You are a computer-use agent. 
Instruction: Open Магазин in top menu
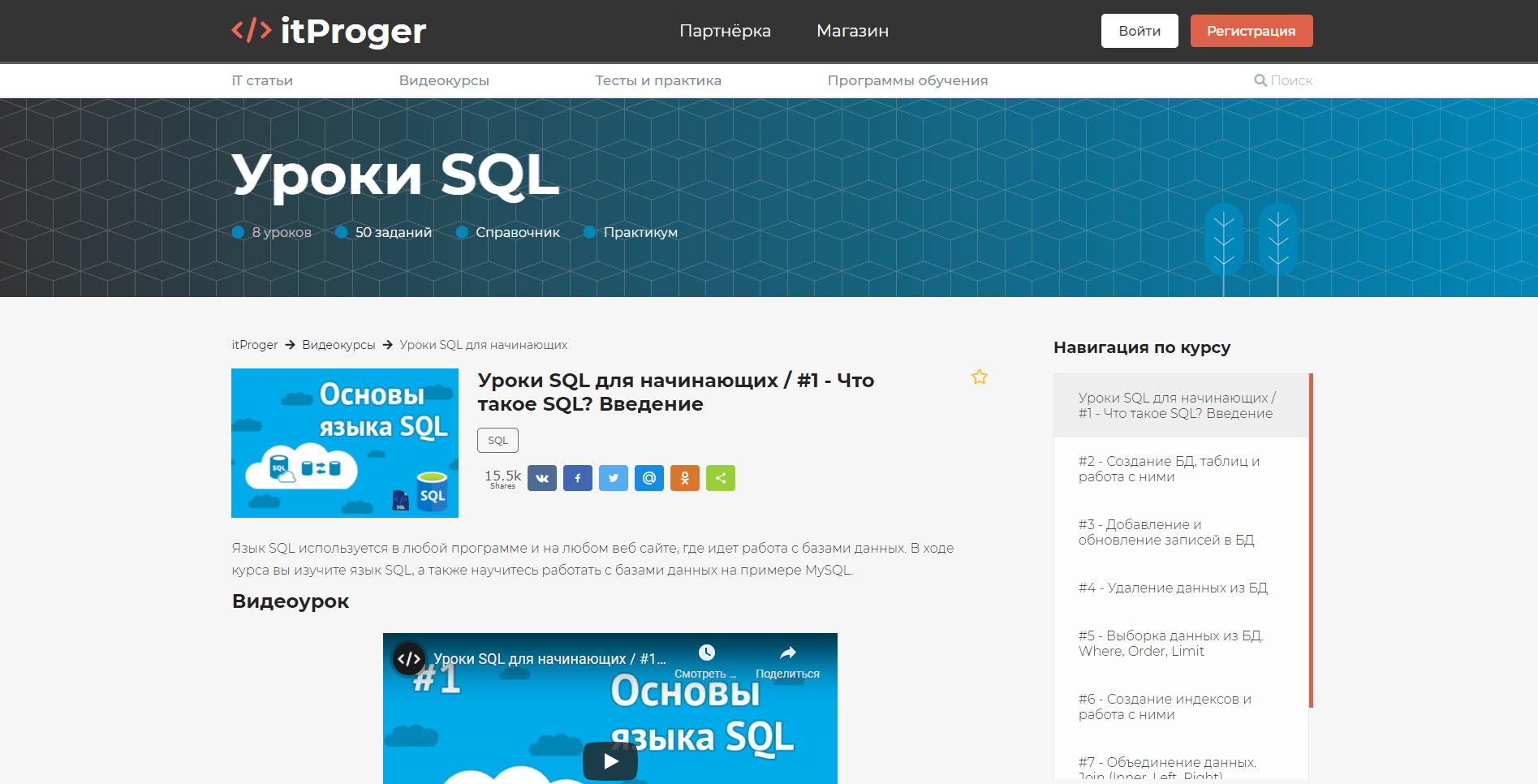[852, 31]
